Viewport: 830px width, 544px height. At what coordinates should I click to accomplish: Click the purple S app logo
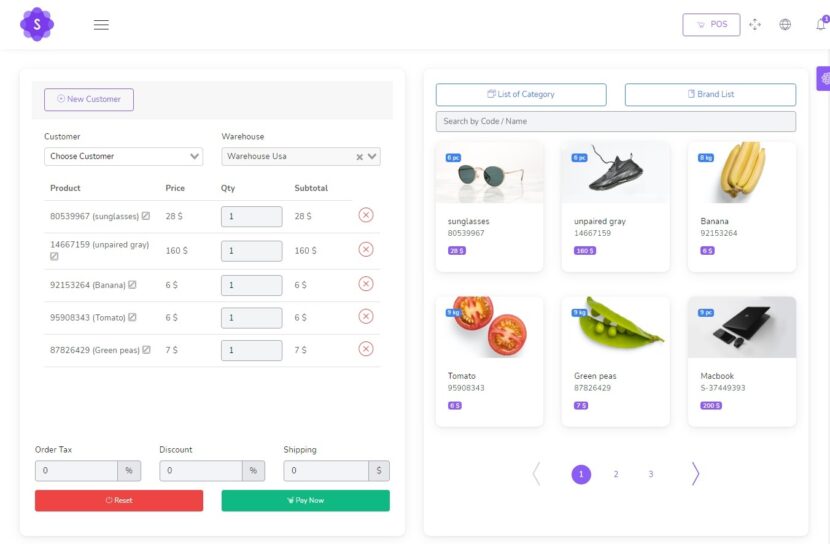tap(37, 24)
